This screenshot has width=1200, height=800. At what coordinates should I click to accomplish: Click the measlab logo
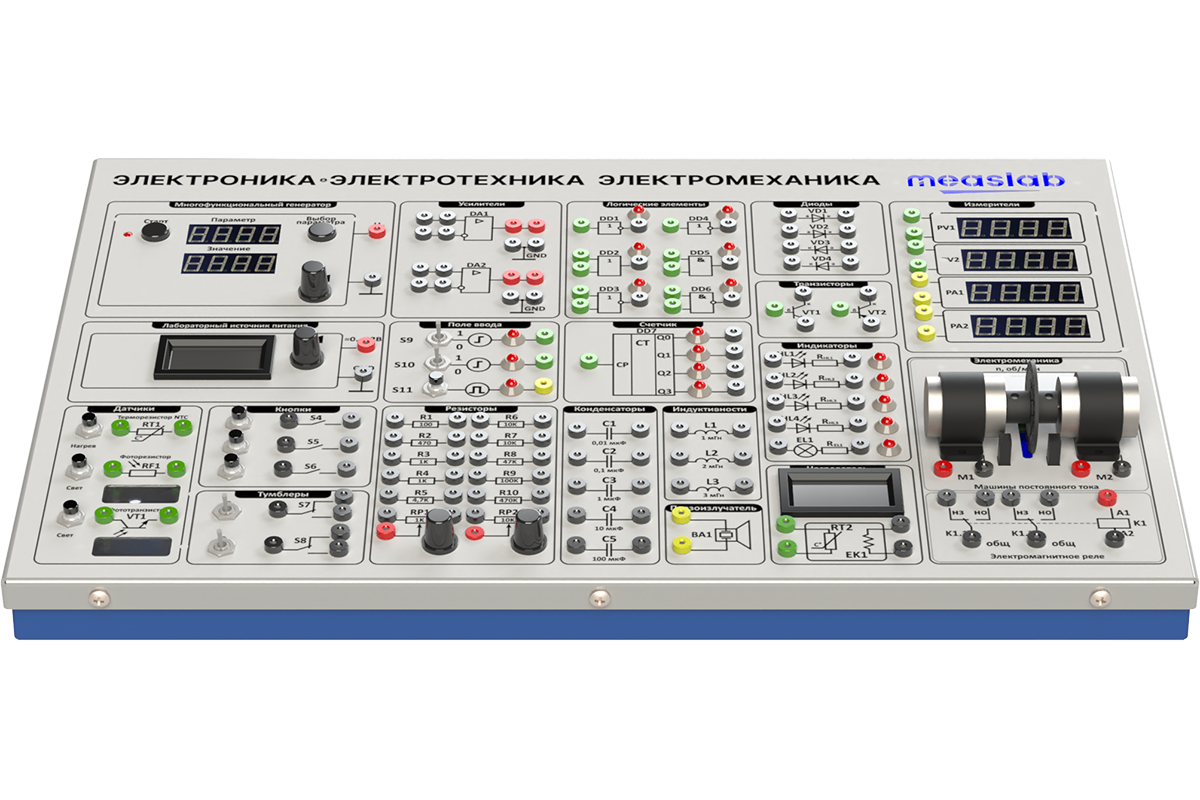tap(986, 181)
